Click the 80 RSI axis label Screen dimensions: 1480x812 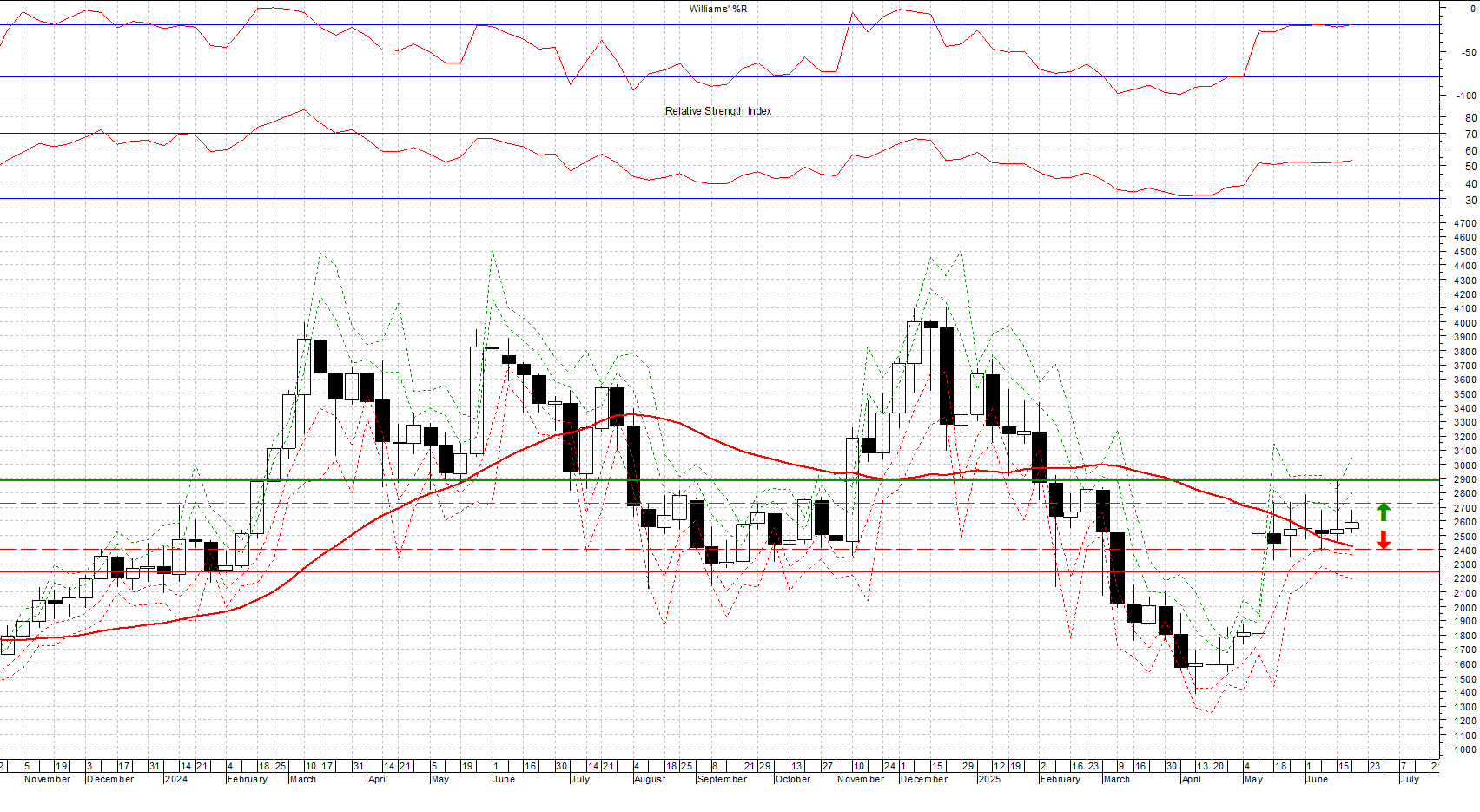(x=1470, y=118)
